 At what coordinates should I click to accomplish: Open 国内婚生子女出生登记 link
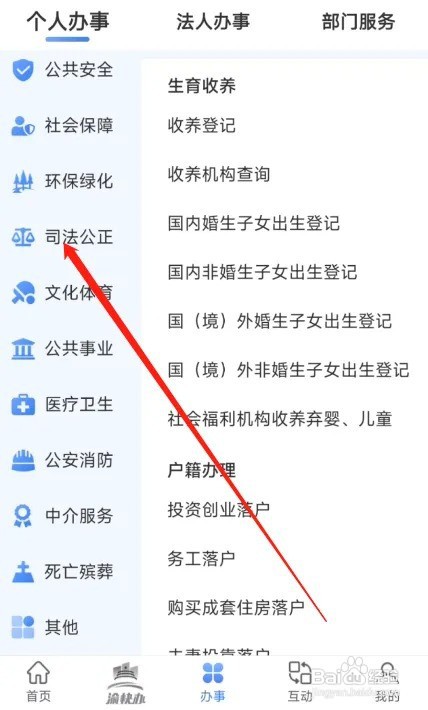coord(254,223)
